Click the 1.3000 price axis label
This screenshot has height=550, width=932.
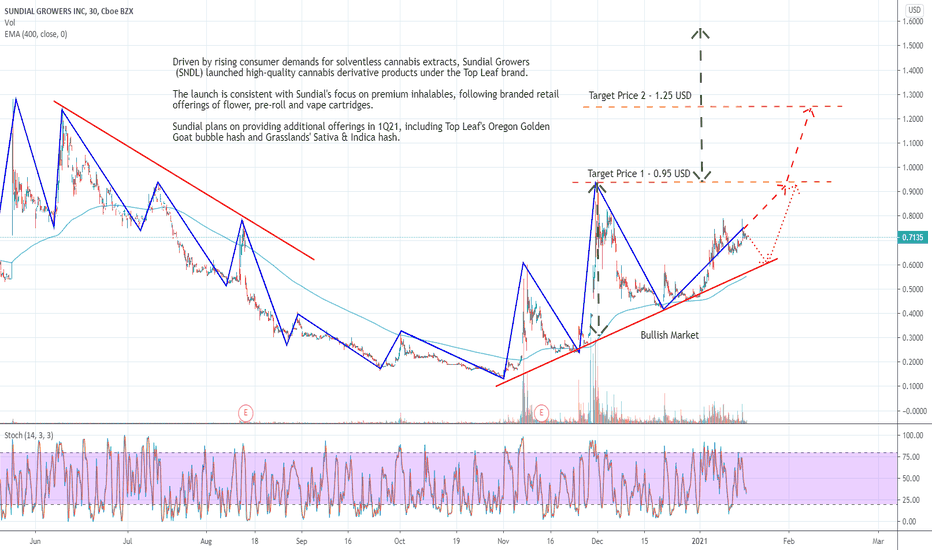(912, 95)
